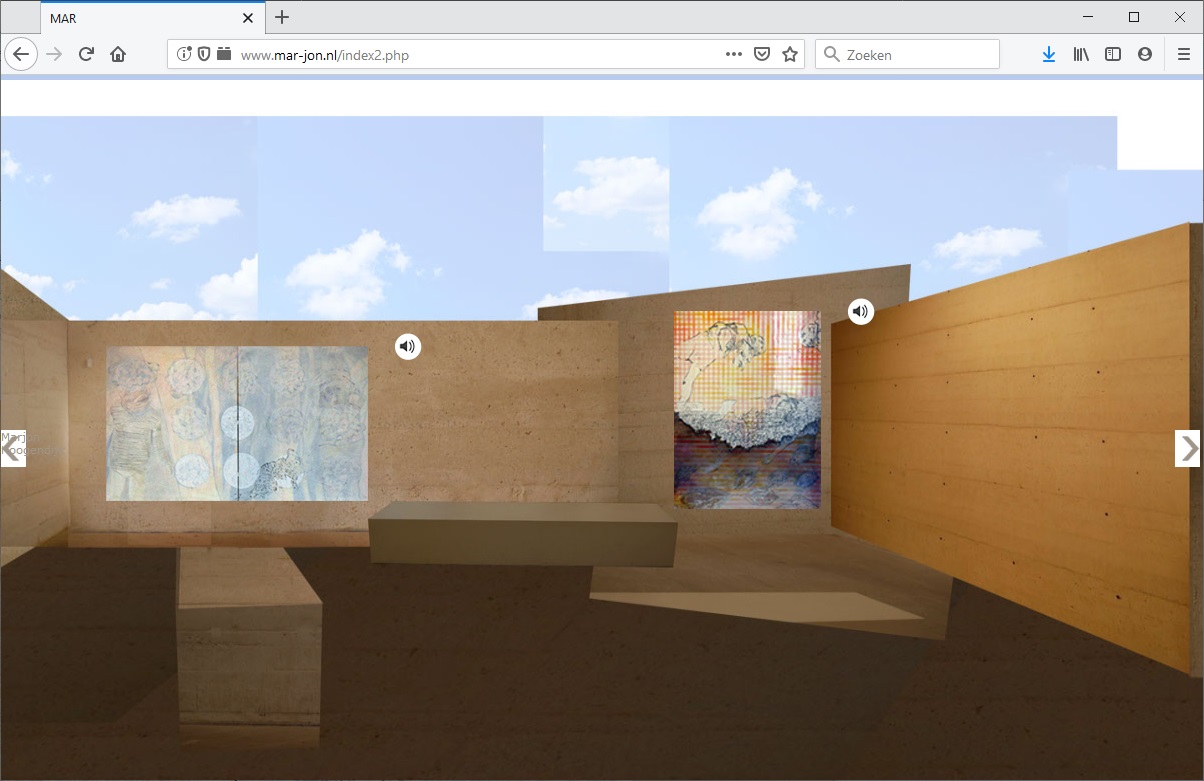Toggle the browser sidebar view
This screenshot has width=1204, height=781.
pyautogui.click(x=1113, y=55)
